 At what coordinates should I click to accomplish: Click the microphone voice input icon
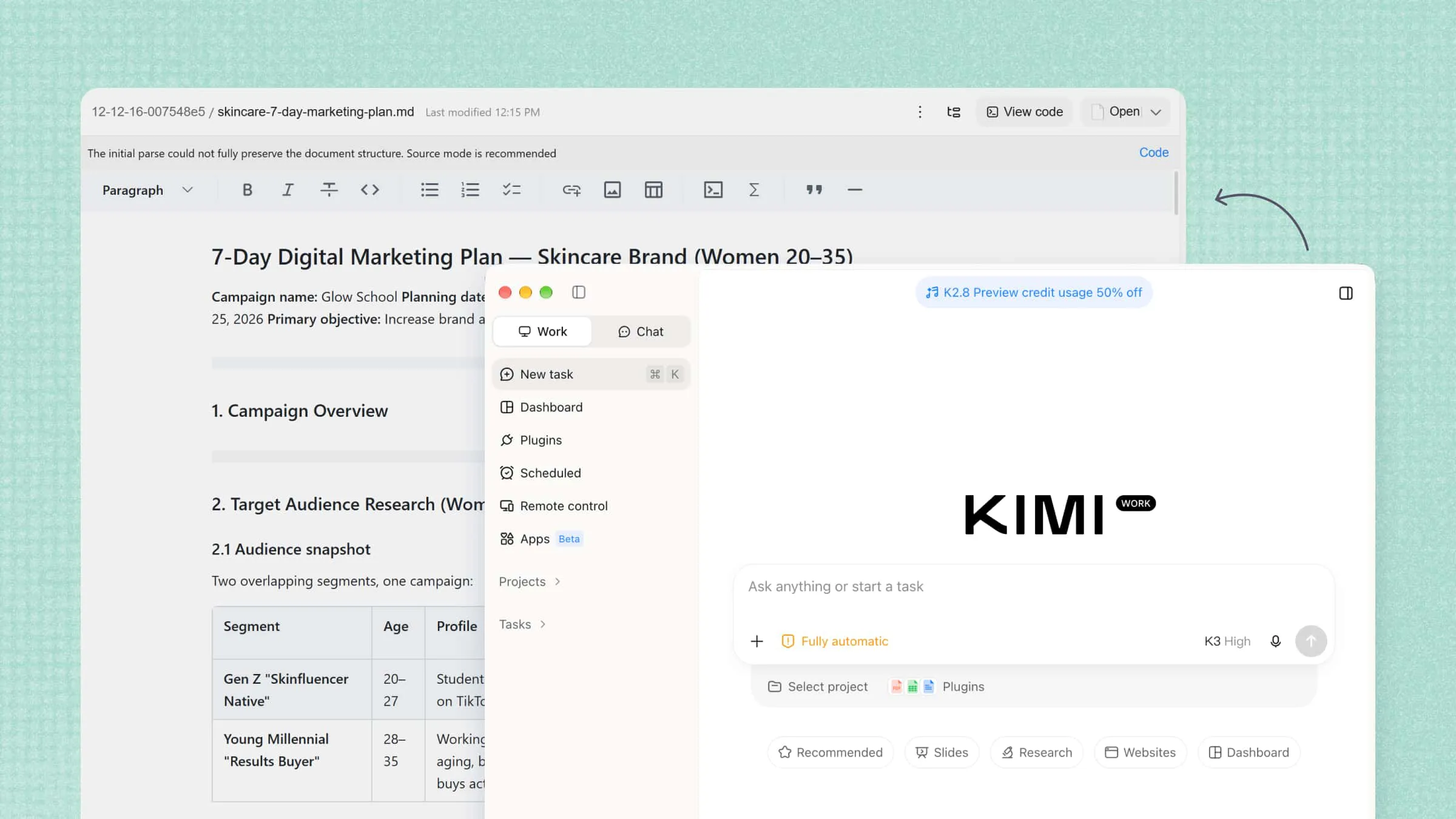[1275, 641]
